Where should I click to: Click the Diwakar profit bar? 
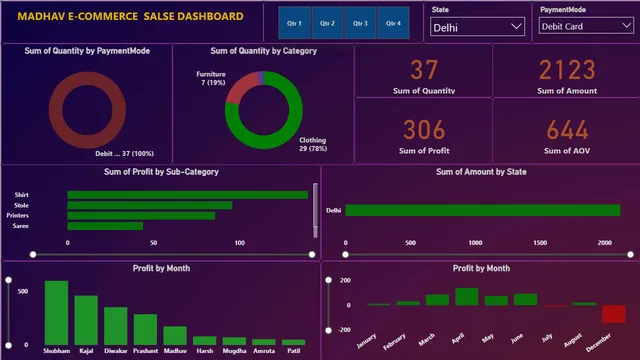pyautogui.click(x=116, y=326)
